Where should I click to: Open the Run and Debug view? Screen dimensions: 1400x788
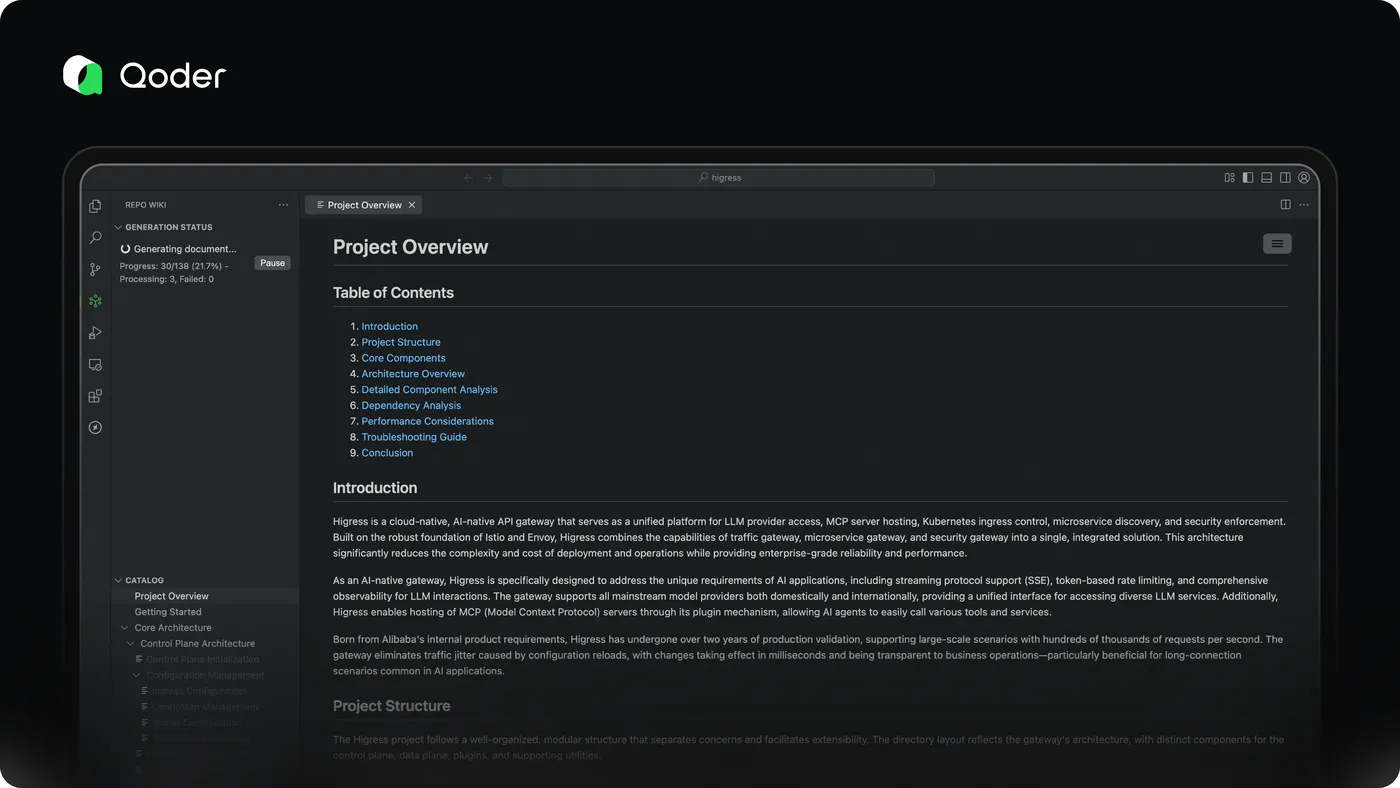point(95,333)
